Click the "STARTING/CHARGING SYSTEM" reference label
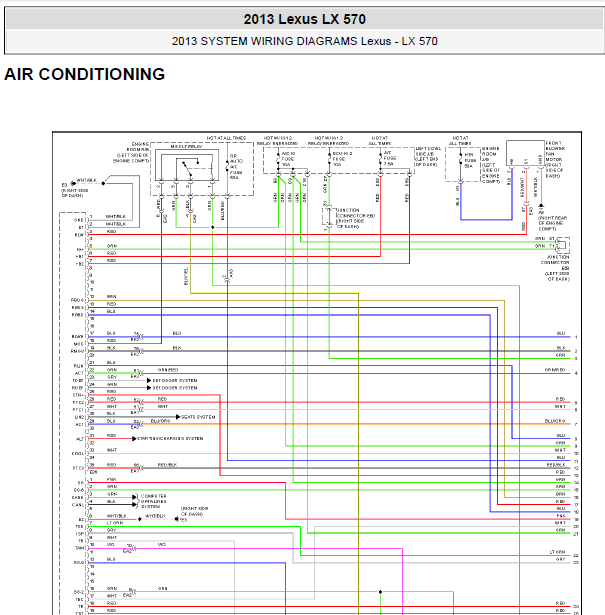This screenshot has width=605, height=615. (x=170, y=439)
